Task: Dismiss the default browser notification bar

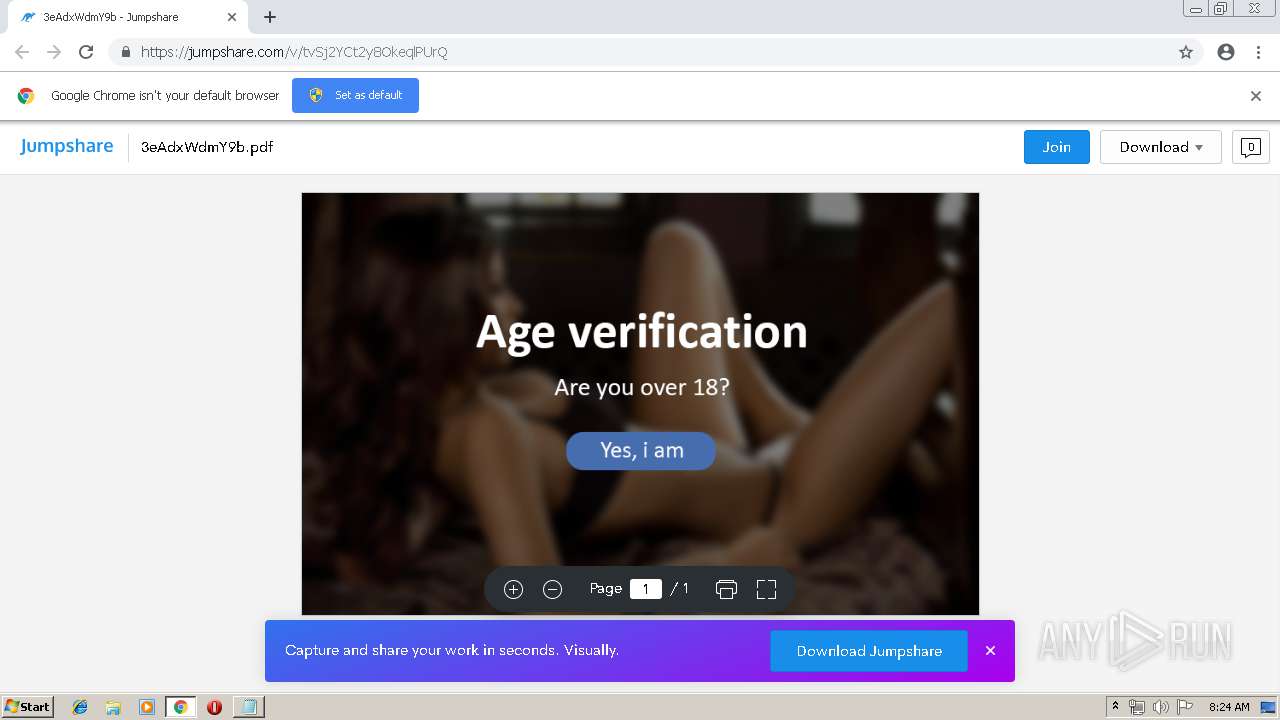Action: pos(1256,96)
